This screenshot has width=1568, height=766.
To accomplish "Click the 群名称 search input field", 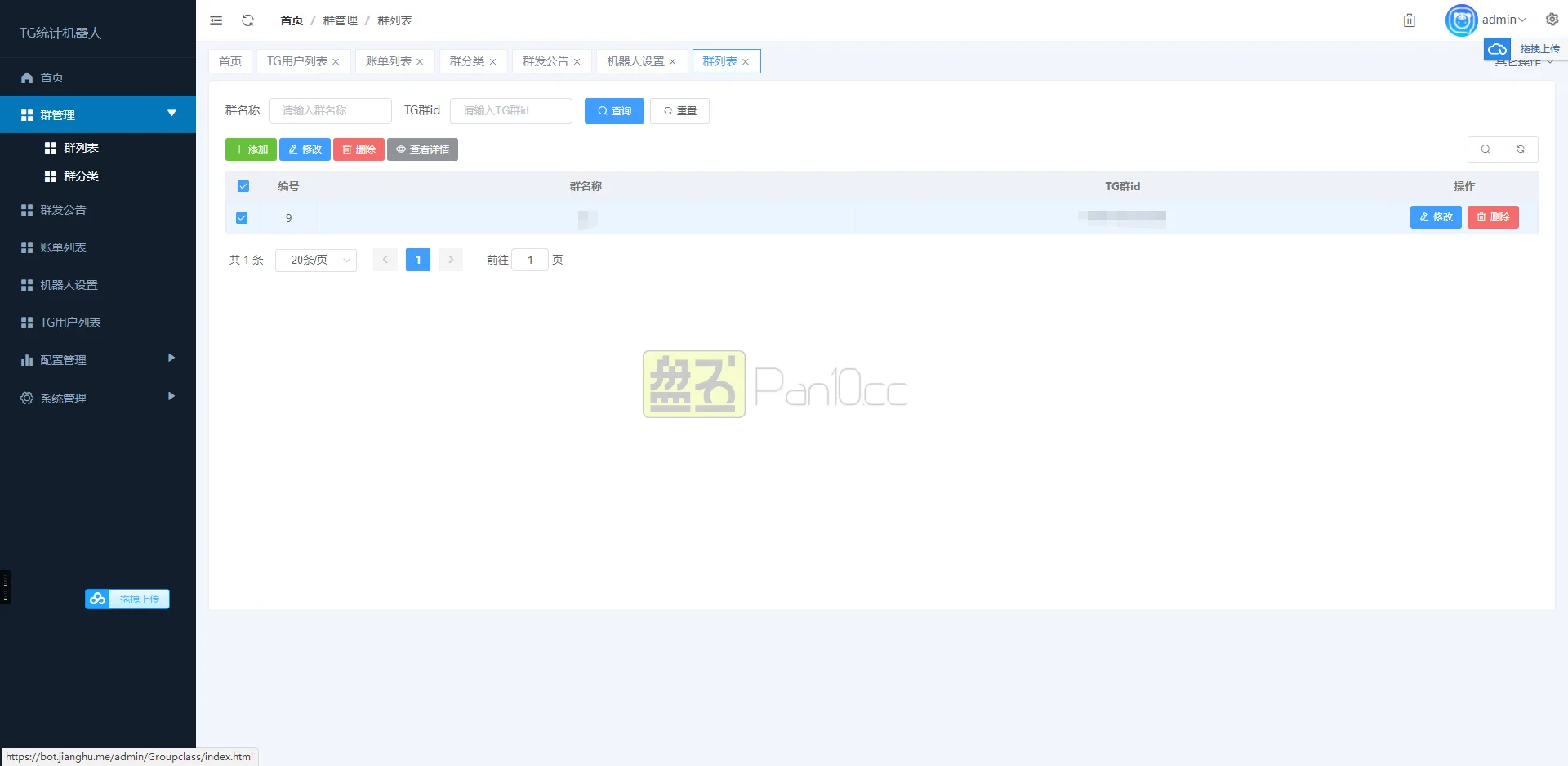I will click(x=331, y=111).
